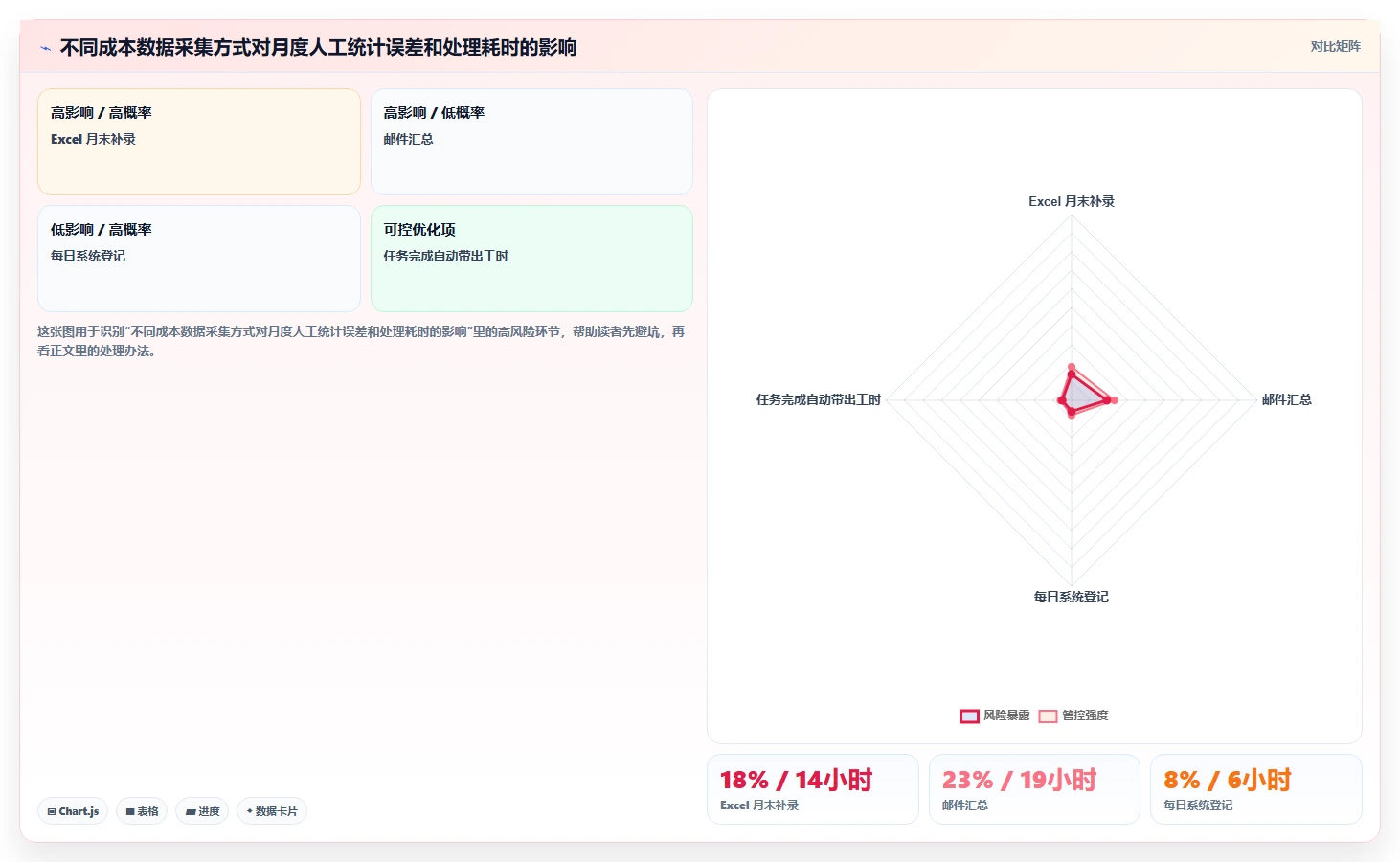Click the small blue icon before the title
The image size is (1400, 862).
coord(45,48)
